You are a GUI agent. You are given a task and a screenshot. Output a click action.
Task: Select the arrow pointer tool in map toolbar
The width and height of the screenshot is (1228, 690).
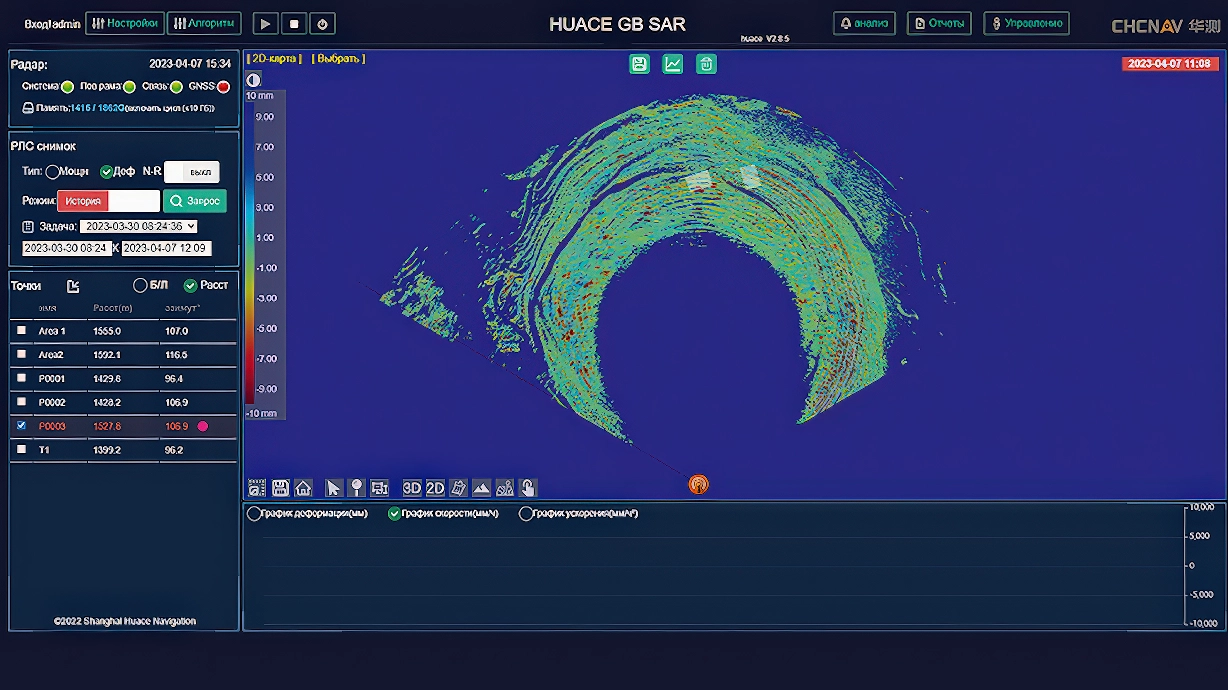pyautogui.click(x=334, y=488)
